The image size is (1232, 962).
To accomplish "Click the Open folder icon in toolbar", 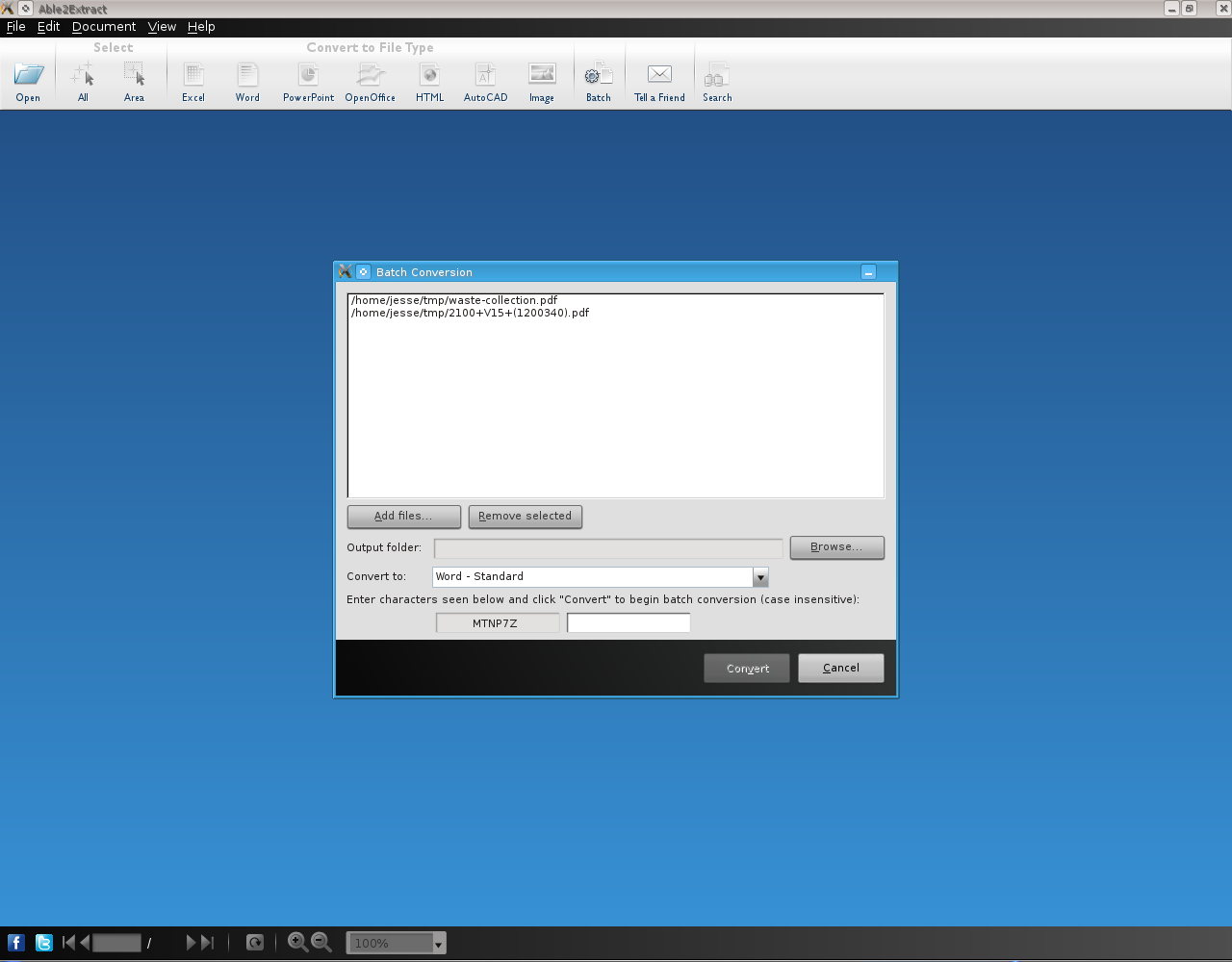I will 28,75.
